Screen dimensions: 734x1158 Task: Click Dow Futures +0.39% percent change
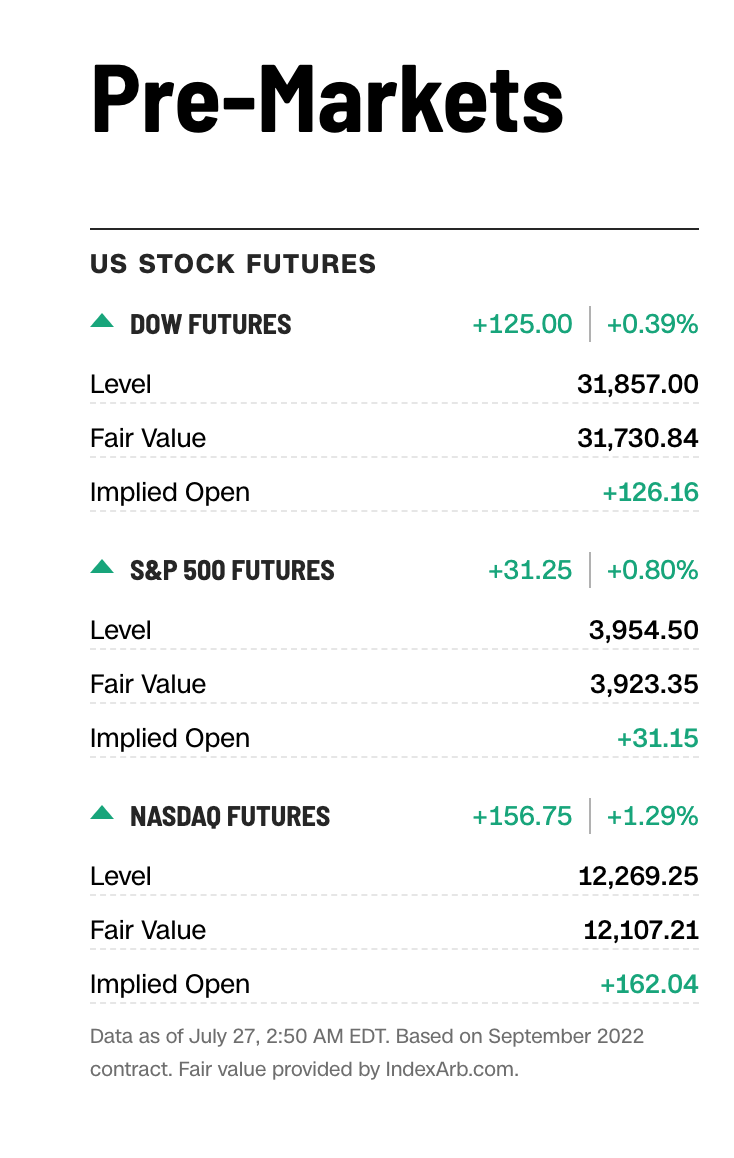652,324
